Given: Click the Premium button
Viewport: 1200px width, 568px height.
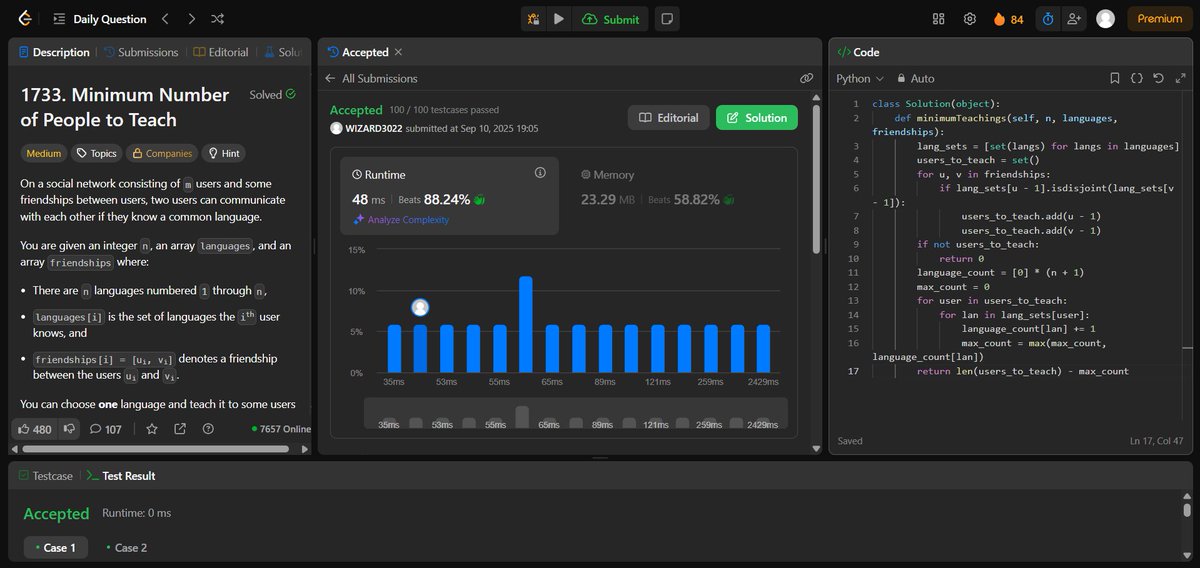Looking at the screenshot, I should pyautogui.click(x=1159, y=19).
